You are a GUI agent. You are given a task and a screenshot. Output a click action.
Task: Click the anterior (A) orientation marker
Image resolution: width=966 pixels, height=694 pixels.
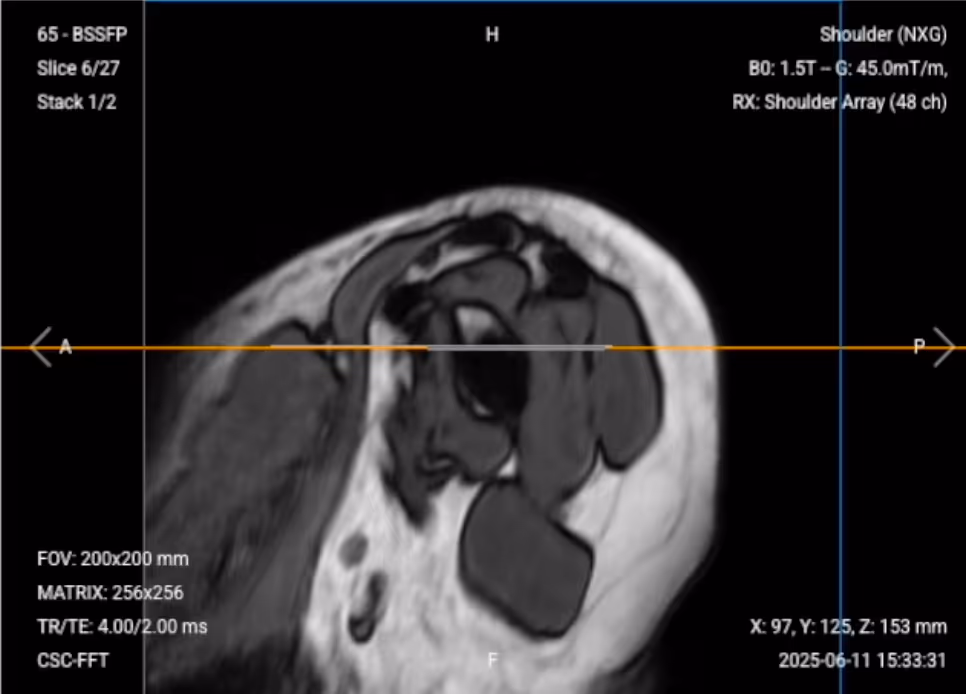click(64, 345)
